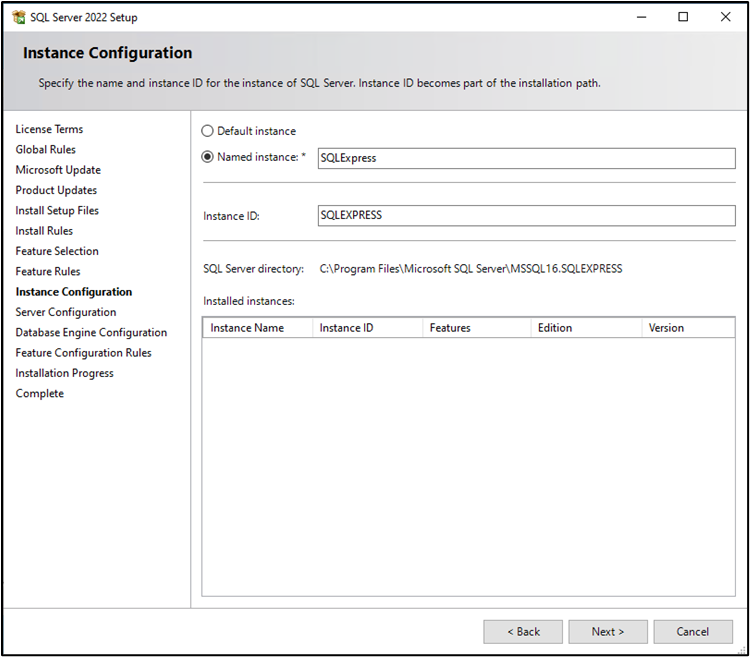The width and height of the screenshot is (750, 657).
Task: Open the License Terms step
Action: 49,129
